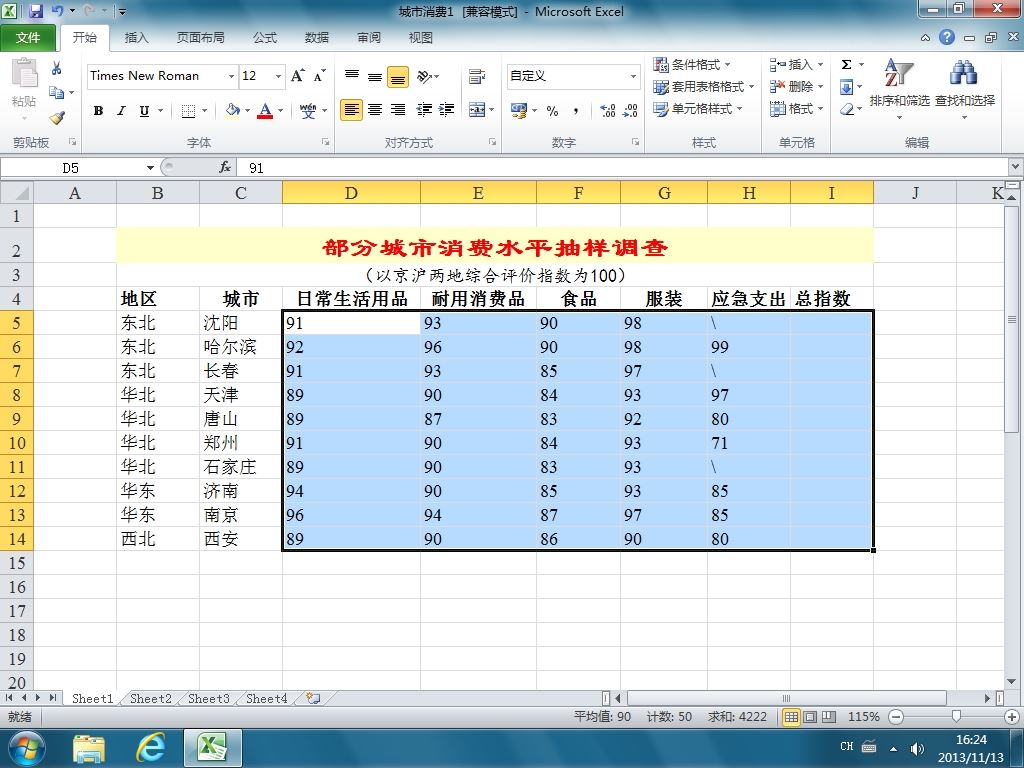Click the zoom out minus button
Viewport: 1024px width, 768px height.
click(896, 716)
